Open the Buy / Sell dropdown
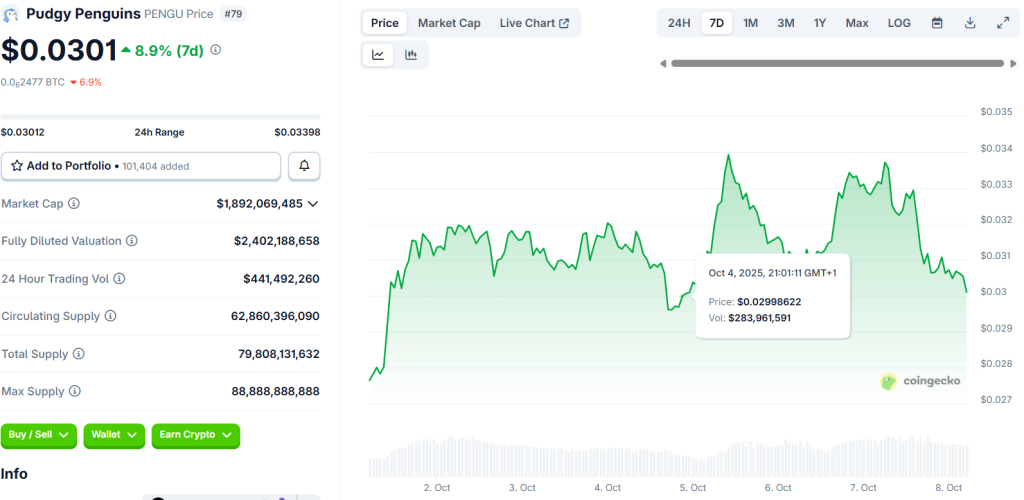The height and width of the screenshot is (500, 1024). click(x=39, y=435)
